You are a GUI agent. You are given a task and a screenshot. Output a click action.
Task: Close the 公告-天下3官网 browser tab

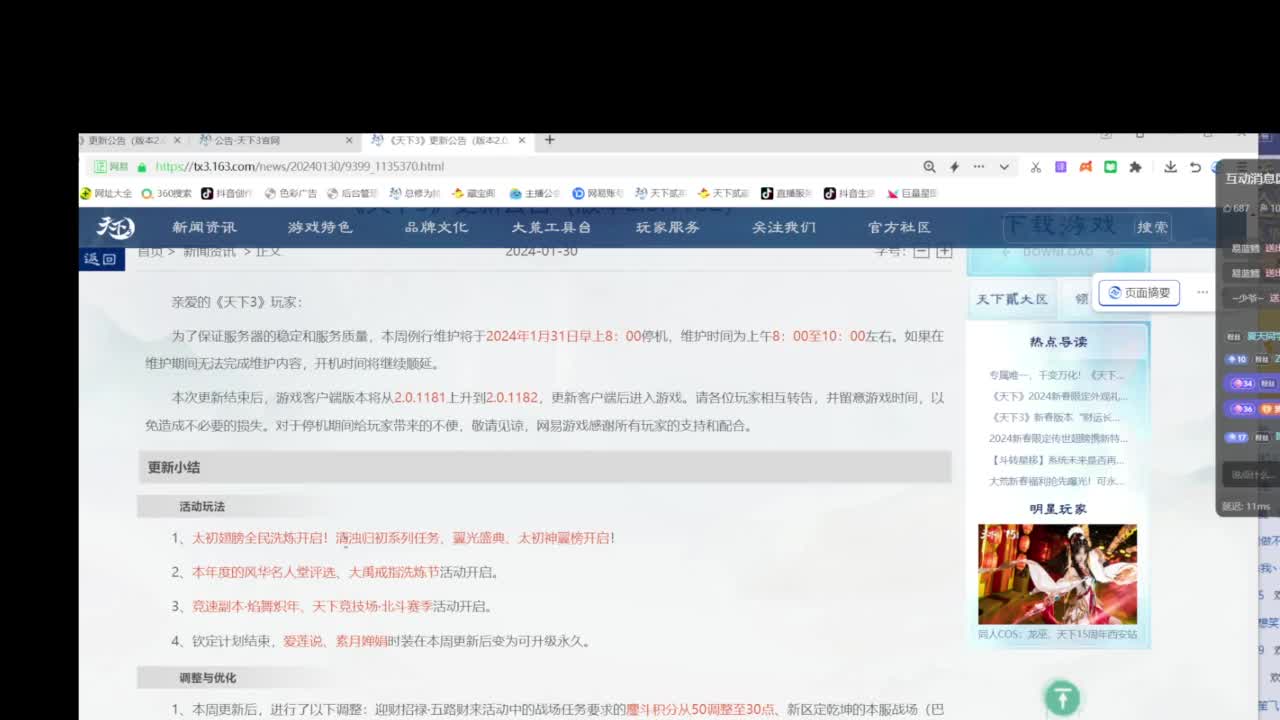tap(349, 141)
